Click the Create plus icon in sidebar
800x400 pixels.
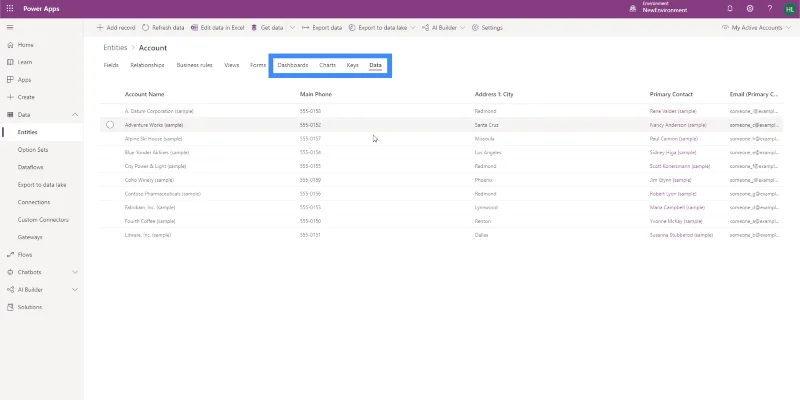(10, 97)
